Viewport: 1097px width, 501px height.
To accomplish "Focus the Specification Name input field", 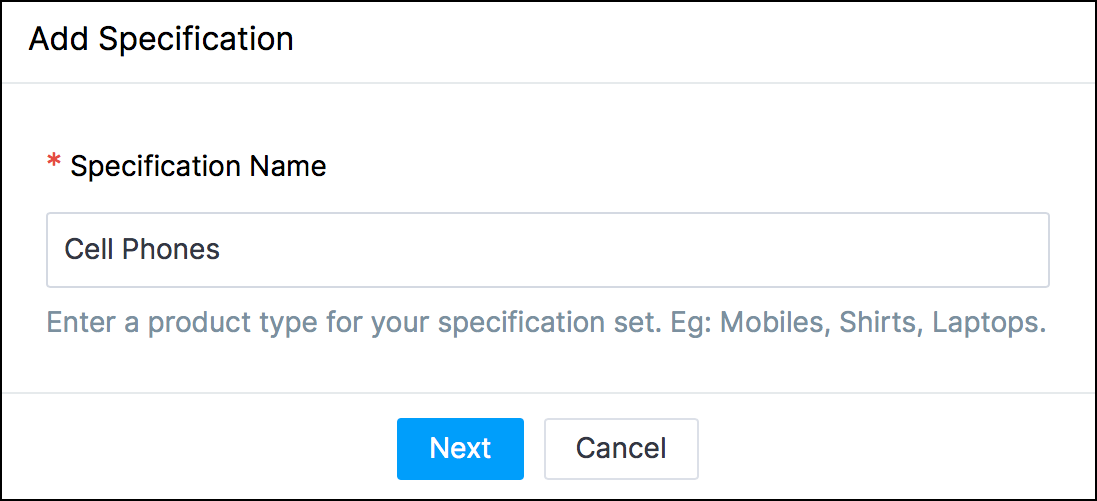I will (x=547, y=250).
